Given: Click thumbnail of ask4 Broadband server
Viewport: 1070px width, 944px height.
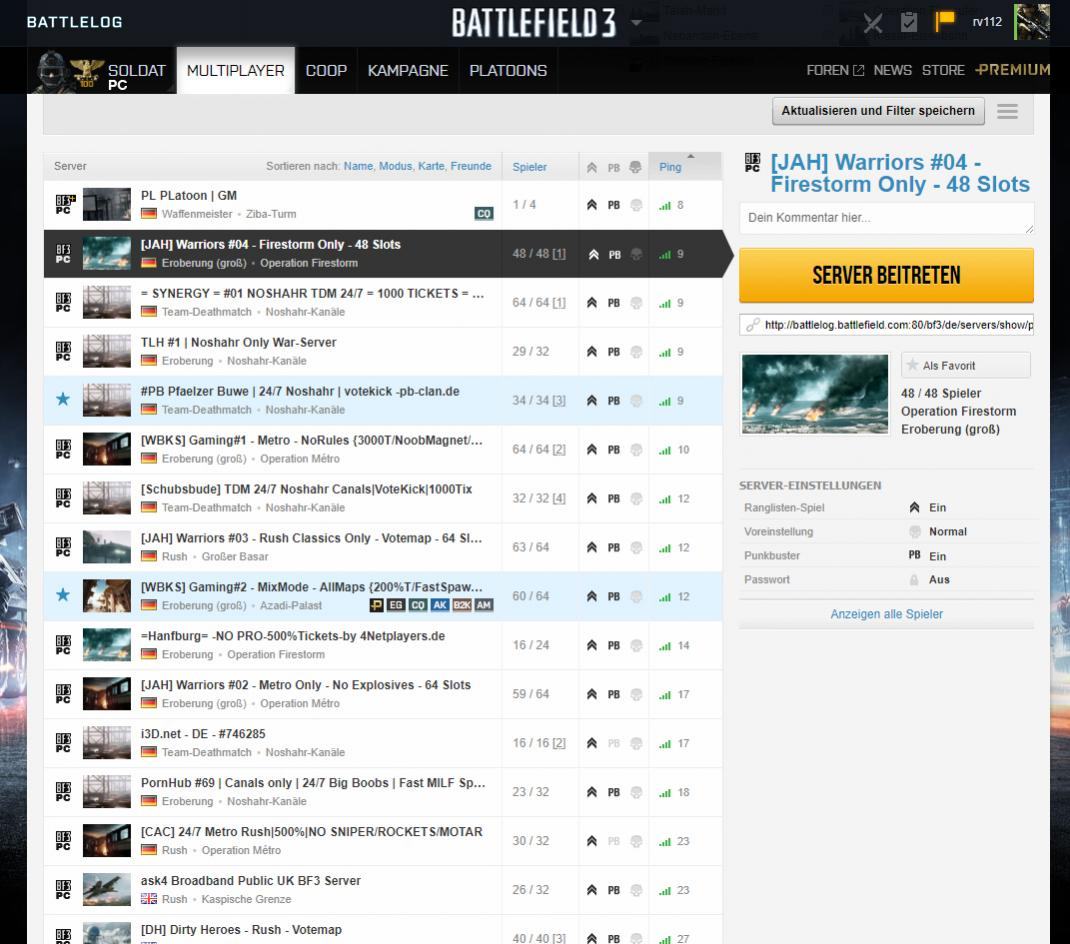Looking at the screenshot, I should (x=106, y=889).
